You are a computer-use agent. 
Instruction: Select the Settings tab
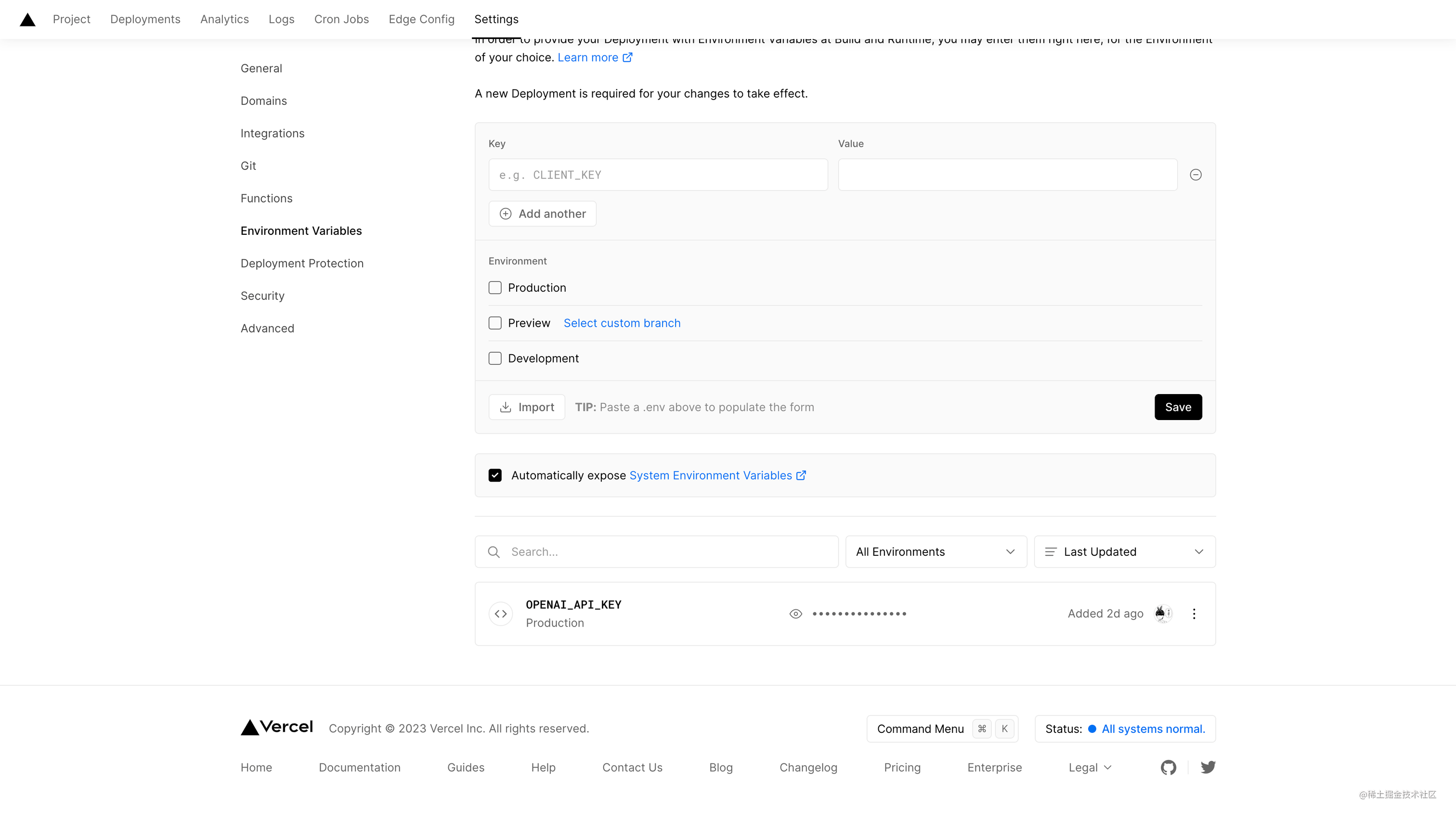496,19
